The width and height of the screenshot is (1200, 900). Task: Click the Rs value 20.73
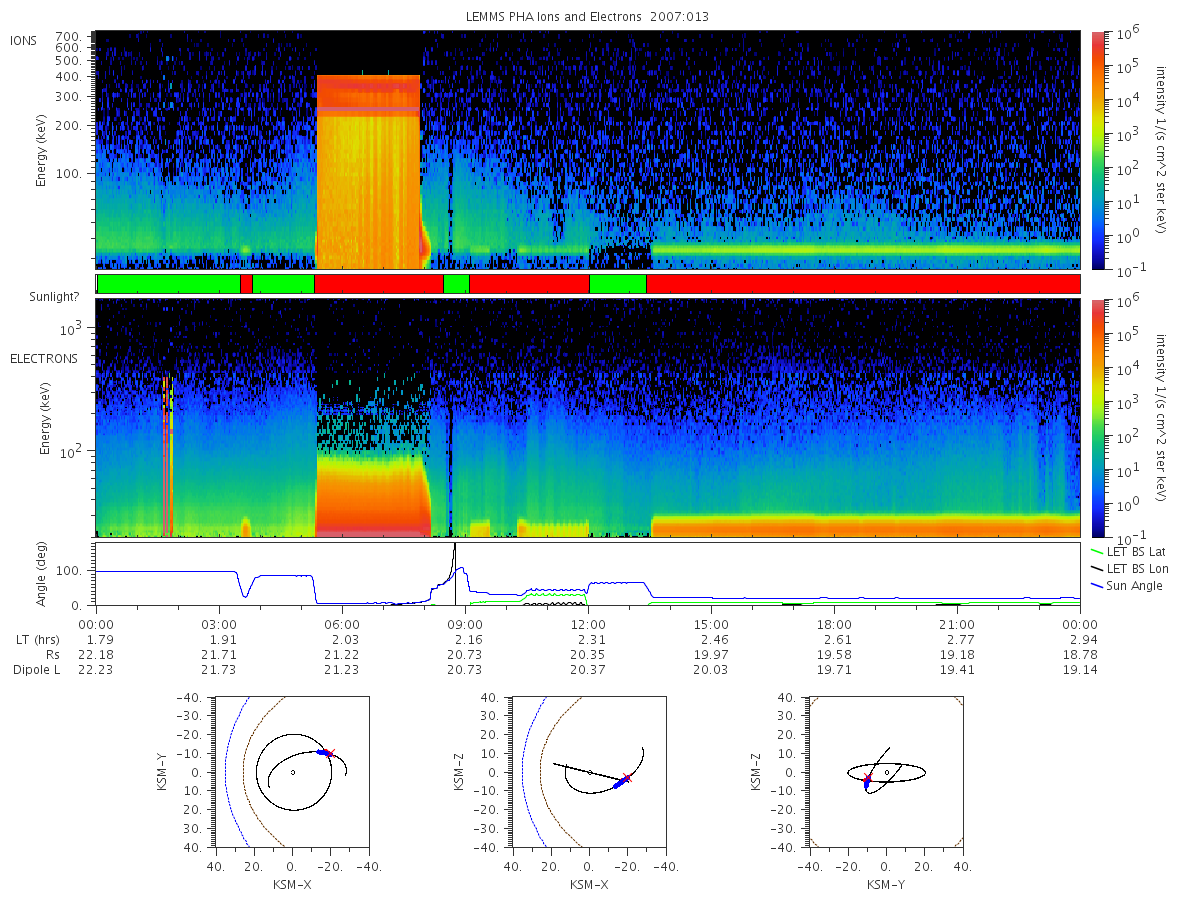click(465, 654)
